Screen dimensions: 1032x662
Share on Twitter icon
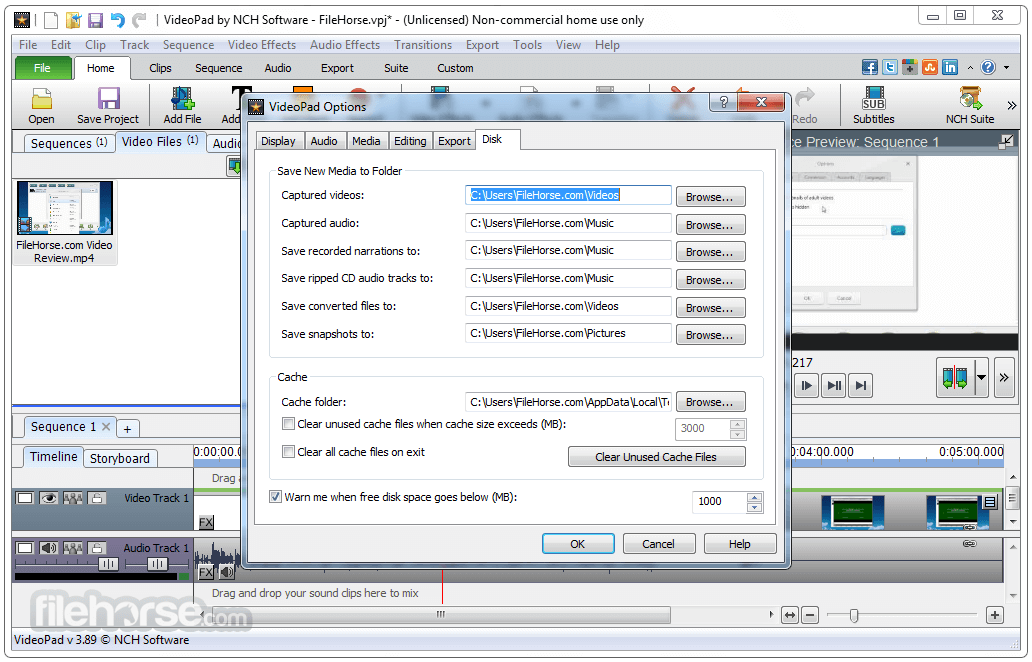pyautogui.click(x=890, y=67)
